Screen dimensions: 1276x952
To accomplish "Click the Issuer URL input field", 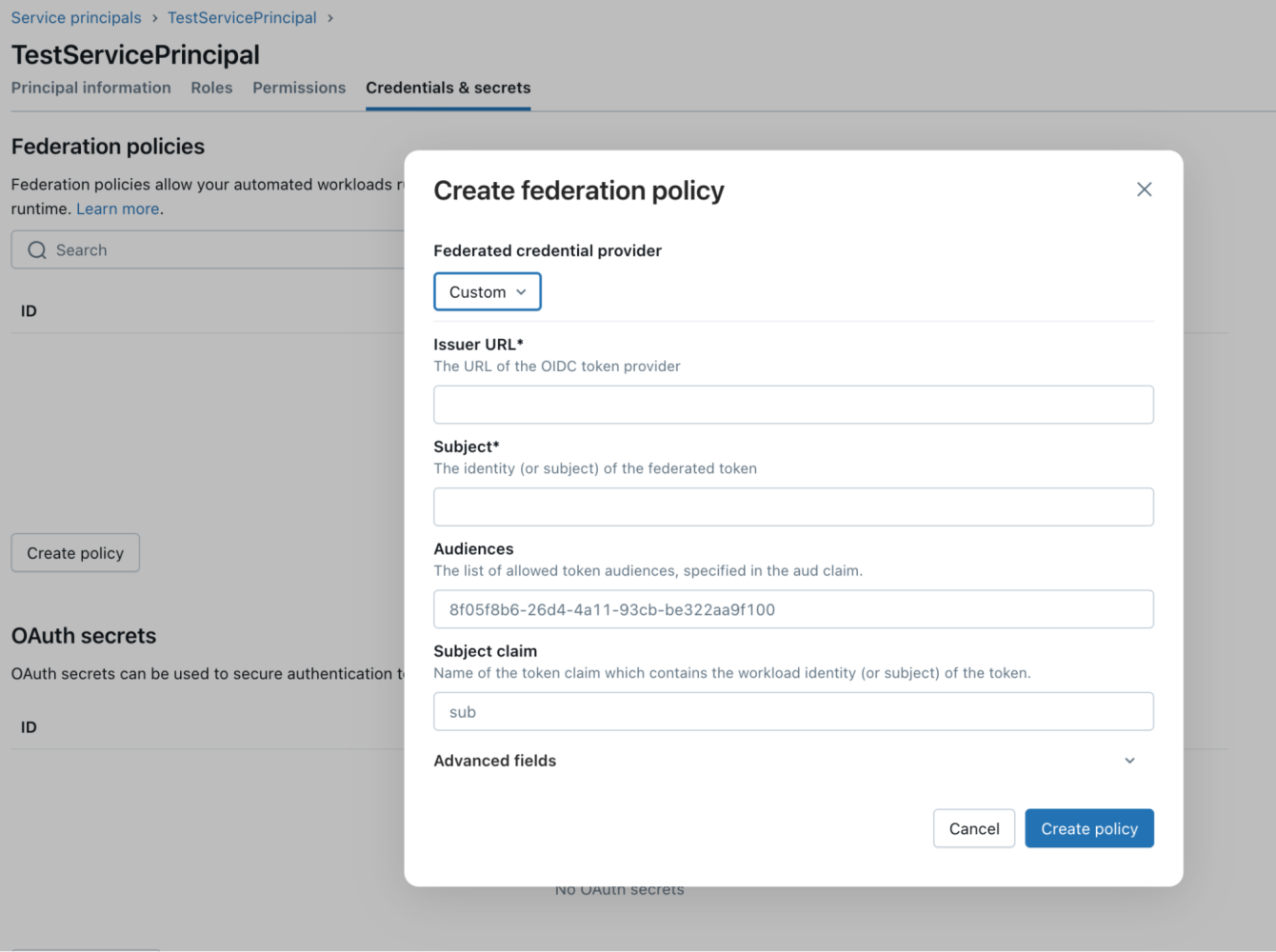I will pos(793,405).
